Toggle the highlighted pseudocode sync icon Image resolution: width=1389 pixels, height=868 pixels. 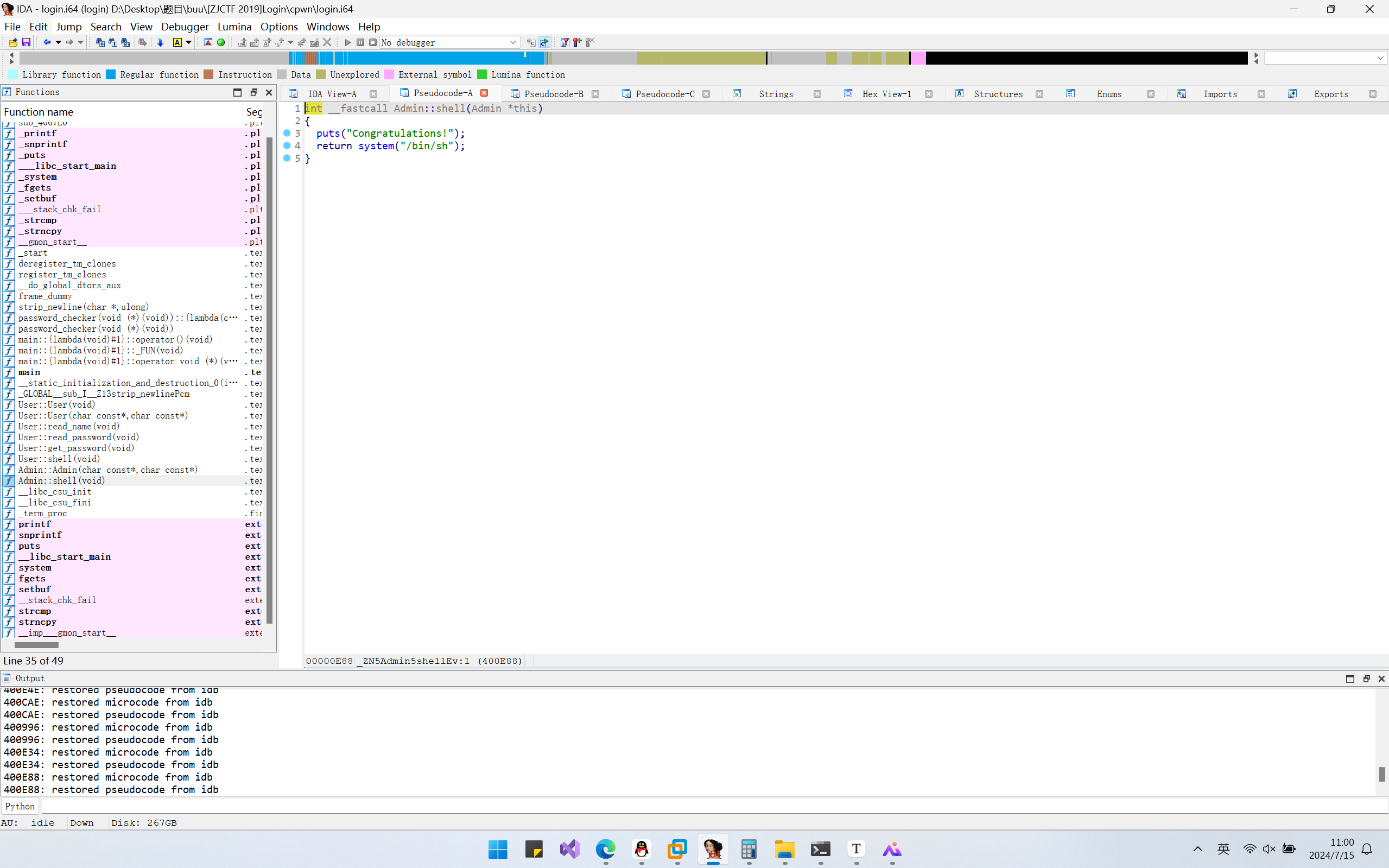(544, 42)
